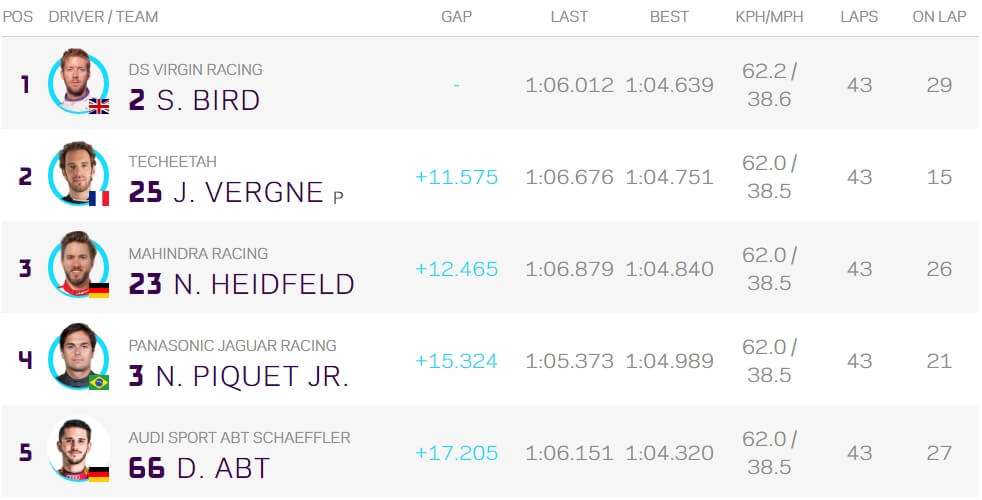This screenshot has height=500, width=982.
Task: Select the DS VIRGIN RACING team label
Action: coord(195,70)
